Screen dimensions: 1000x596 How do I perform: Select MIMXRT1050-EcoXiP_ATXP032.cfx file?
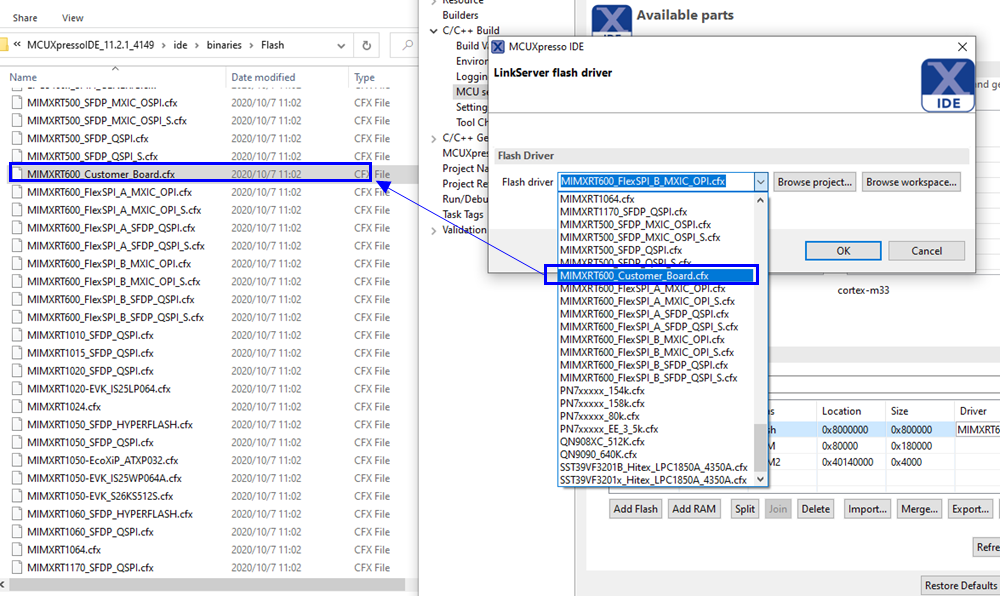tap(103, 460)
